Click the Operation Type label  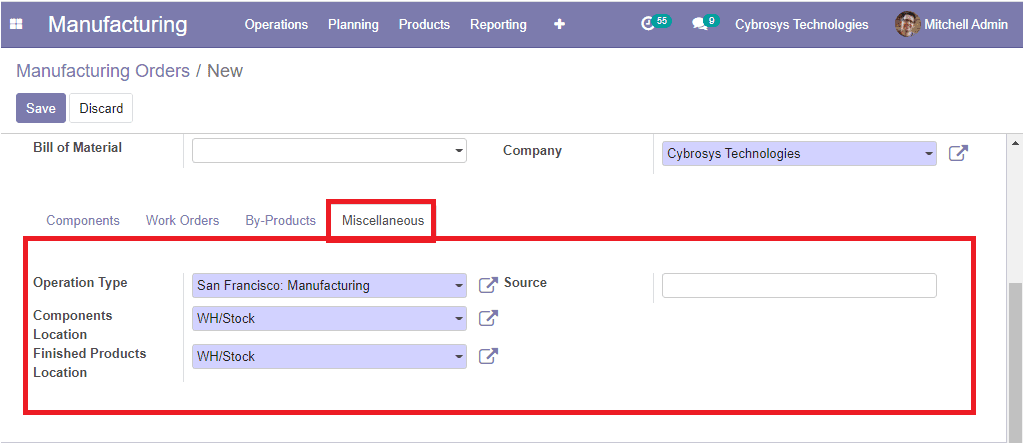80,283
